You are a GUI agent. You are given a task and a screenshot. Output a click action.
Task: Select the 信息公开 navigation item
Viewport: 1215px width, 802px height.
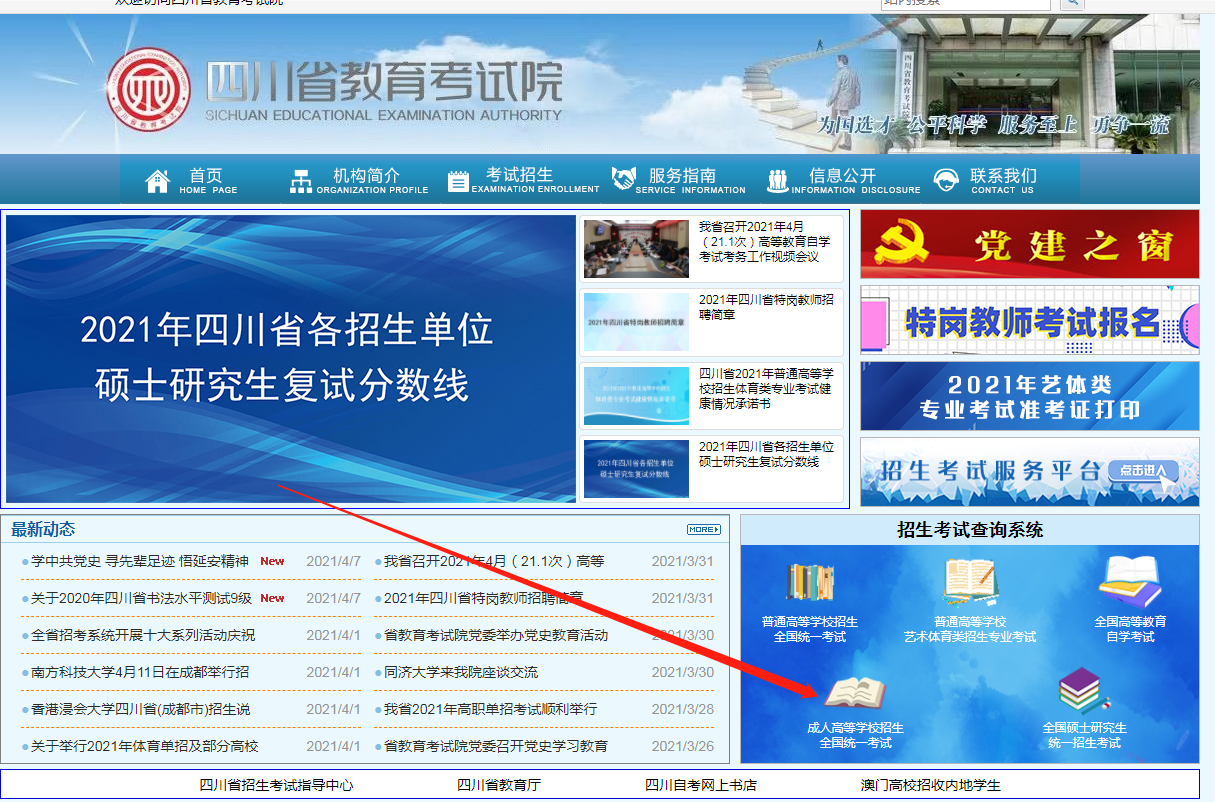[843, 181]
